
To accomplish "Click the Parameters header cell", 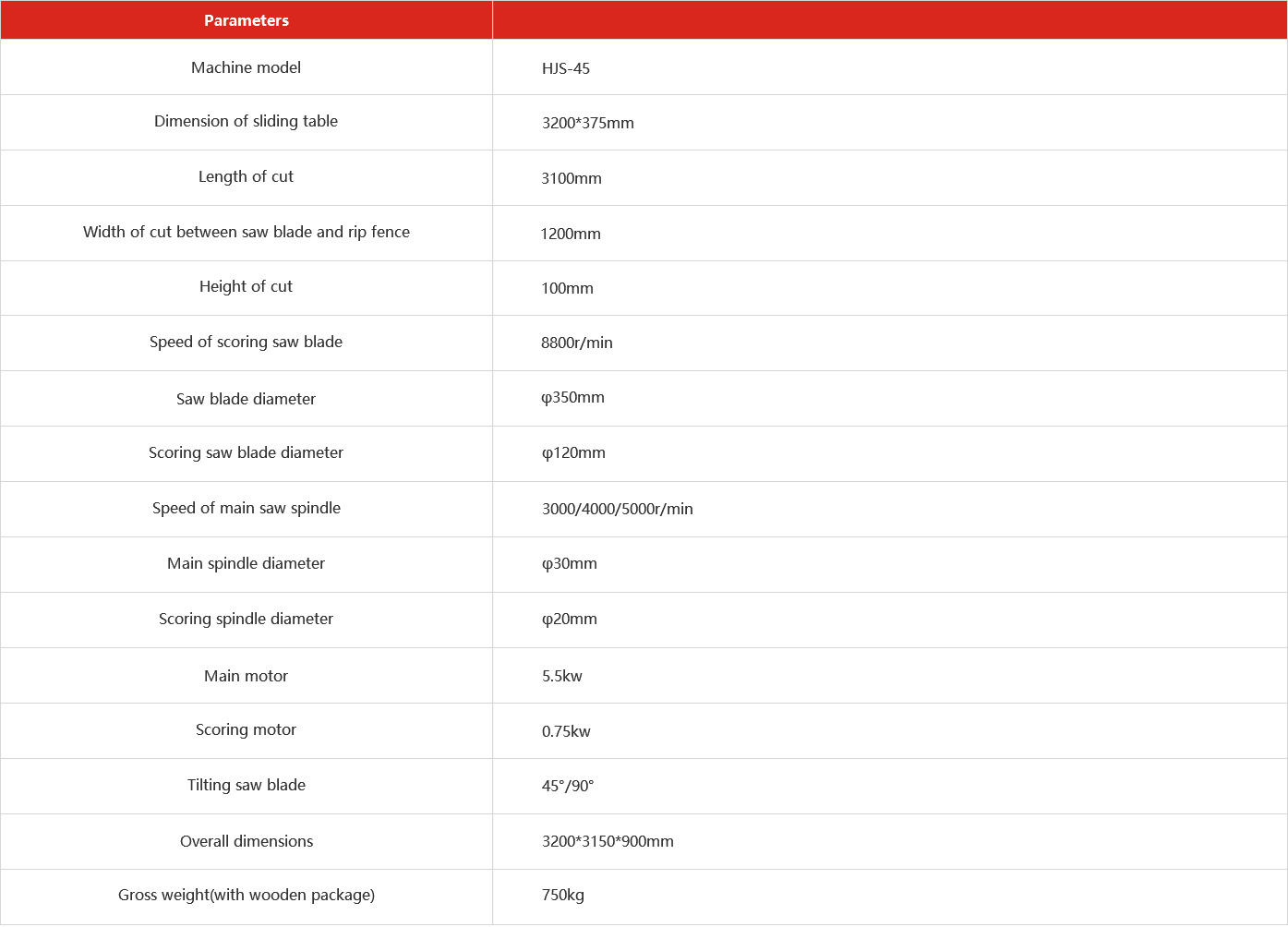I will pos(246,20).
